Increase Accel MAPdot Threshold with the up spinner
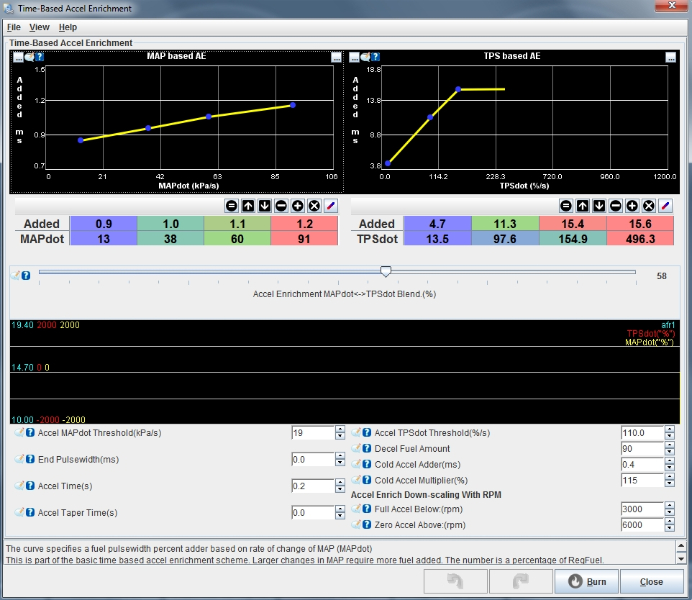The width and height of the screenshot is (692, 600). [340, 429]
